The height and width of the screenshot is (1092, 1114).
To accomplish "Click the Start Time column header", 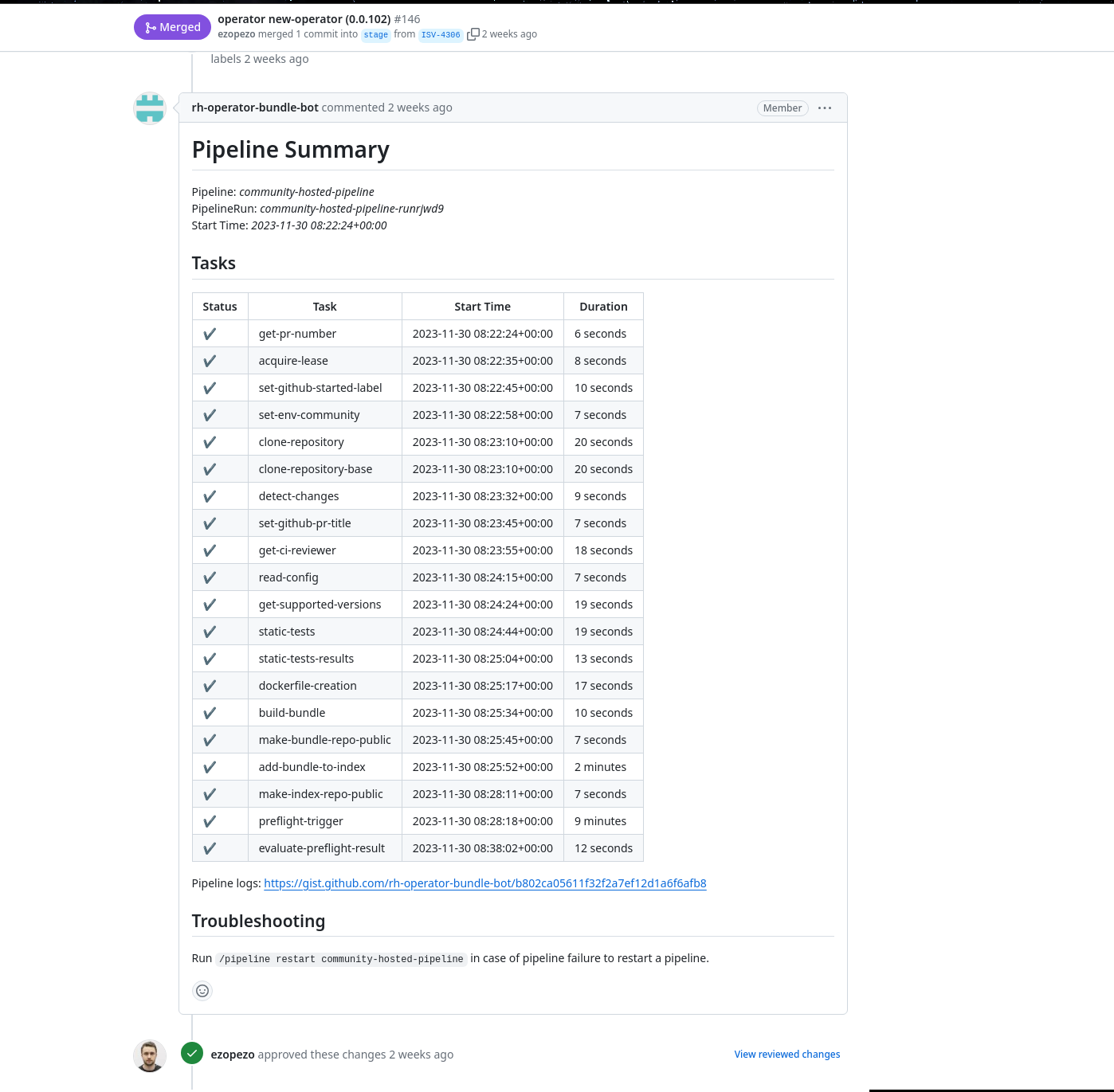I will (483, 307).
